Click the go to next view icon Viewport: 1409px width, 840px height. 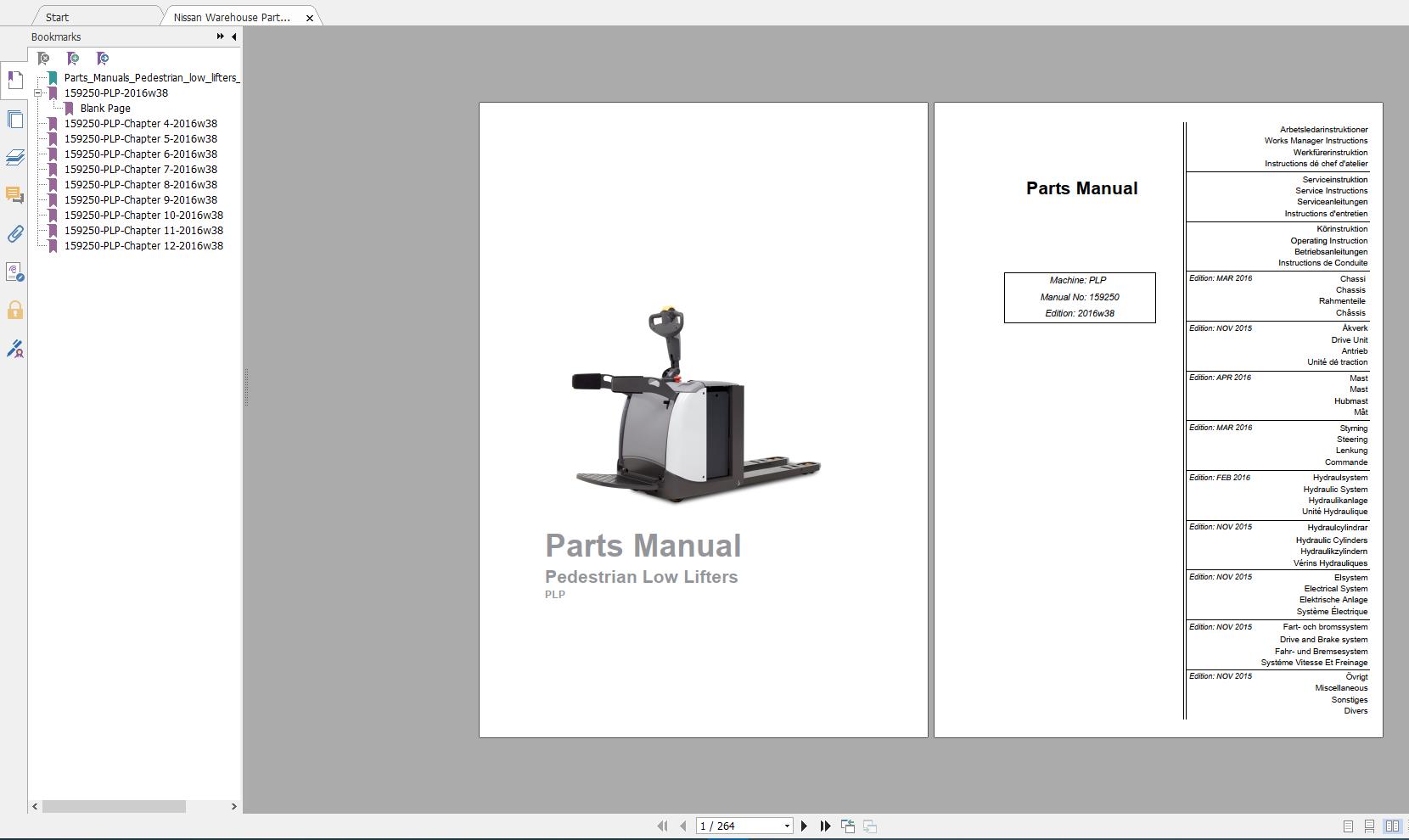click(870, 826)
